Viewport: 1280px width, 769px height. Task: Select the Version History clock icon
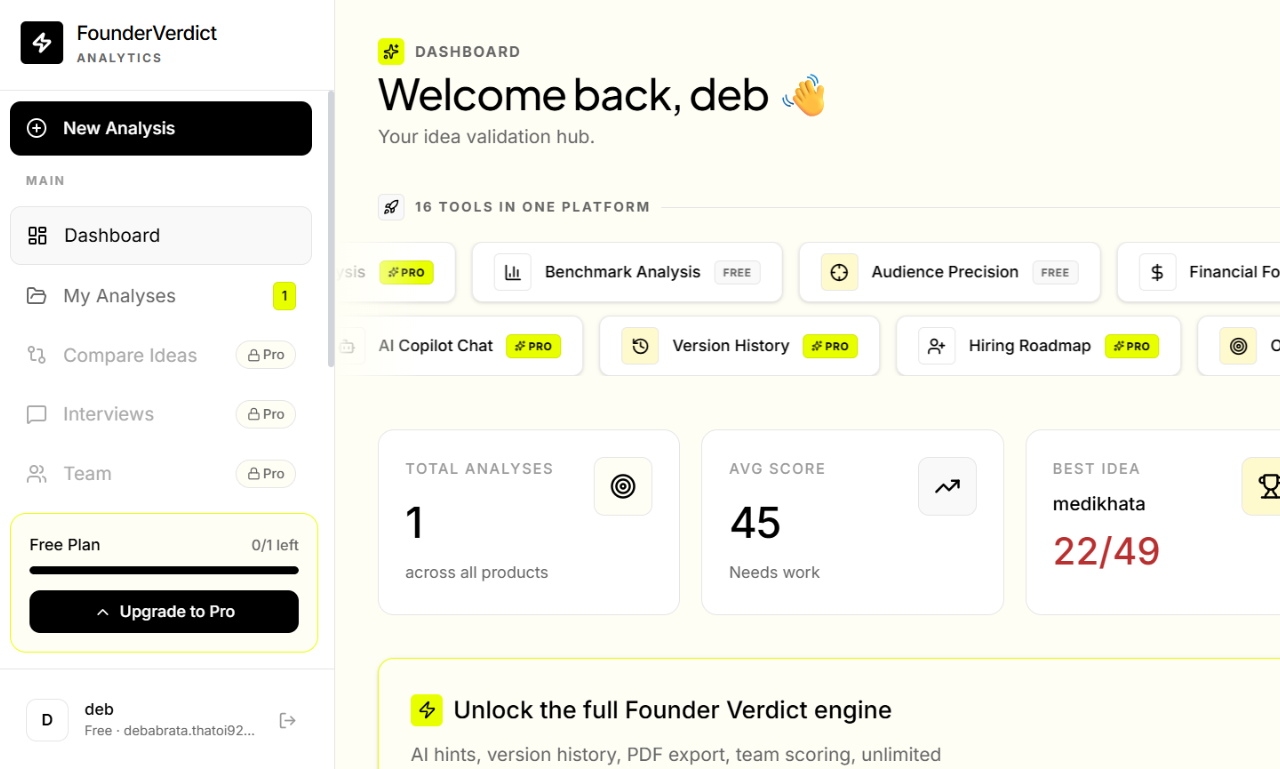pos(639,345)
